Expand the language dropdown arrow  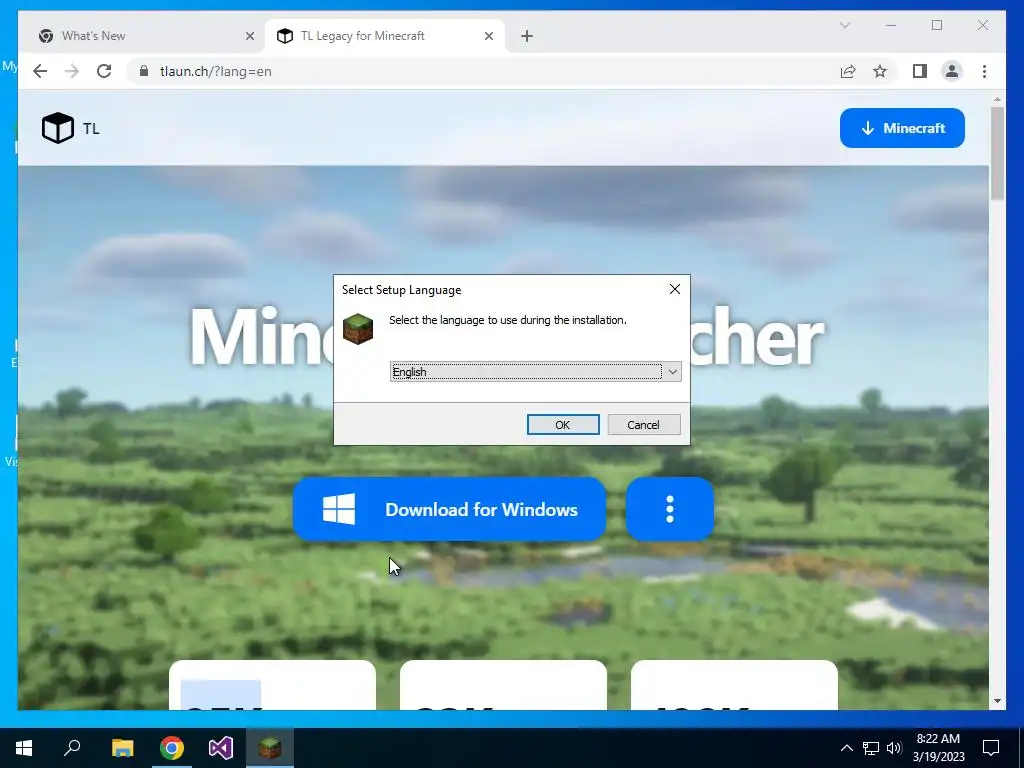click(x=672, y=372)
